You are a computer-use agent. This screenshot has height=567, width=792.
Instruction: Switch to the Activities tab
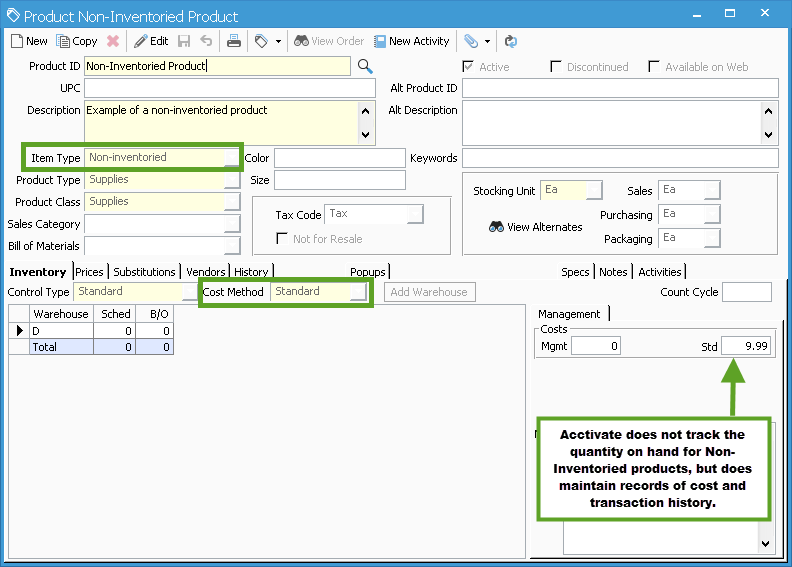coord(660,272)
